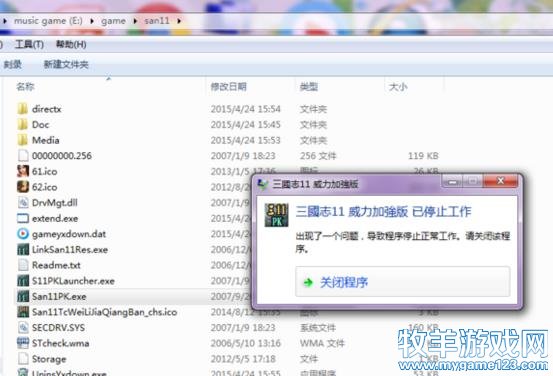Select the STcheck.wma media icon
This screenshot has height=376, width=553.
click(x=23, y=343)
